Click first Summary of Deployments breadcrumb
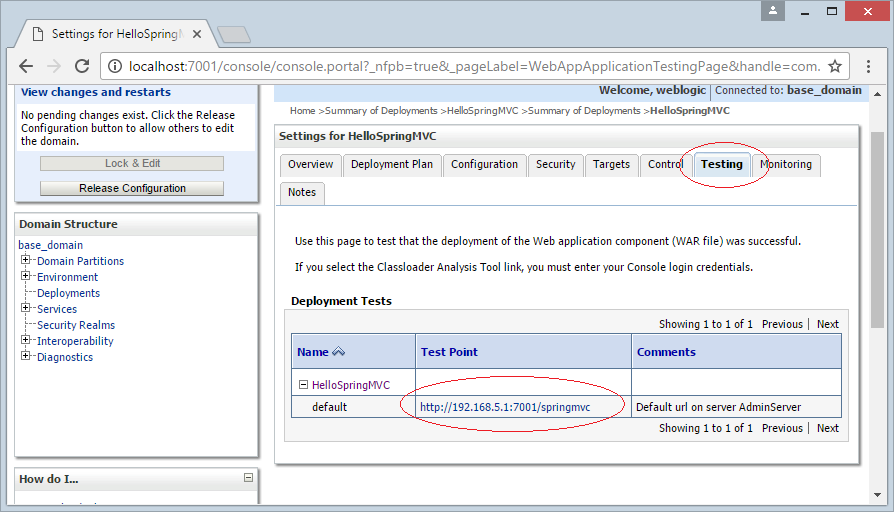 tap(381, 111)
